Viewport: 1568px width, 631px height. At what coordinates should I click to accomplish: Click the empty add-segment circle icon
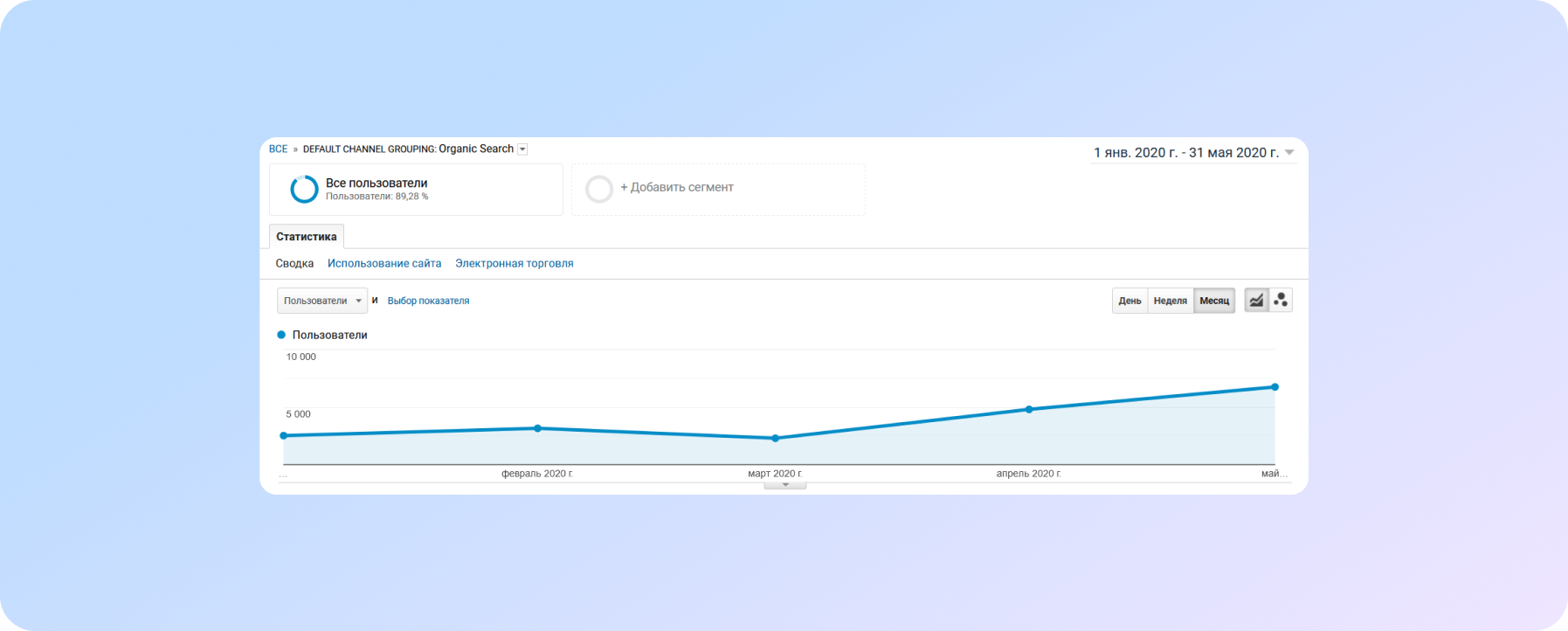(x=599, y=189)
